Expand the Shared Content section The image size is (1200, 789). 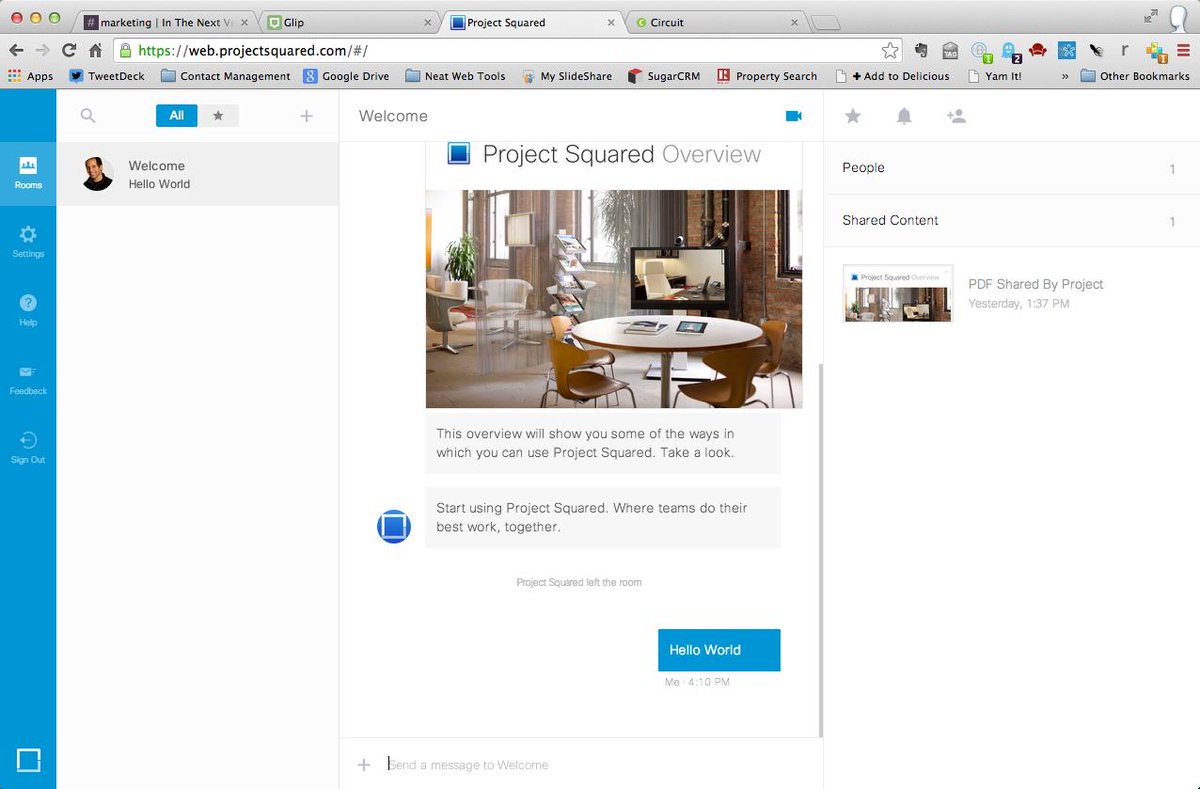pos(1011,220)
